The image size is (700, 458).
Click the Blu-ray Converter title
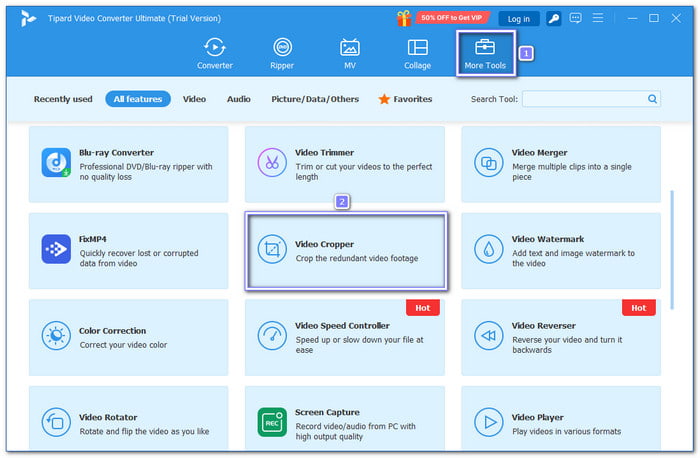[116, 153]
